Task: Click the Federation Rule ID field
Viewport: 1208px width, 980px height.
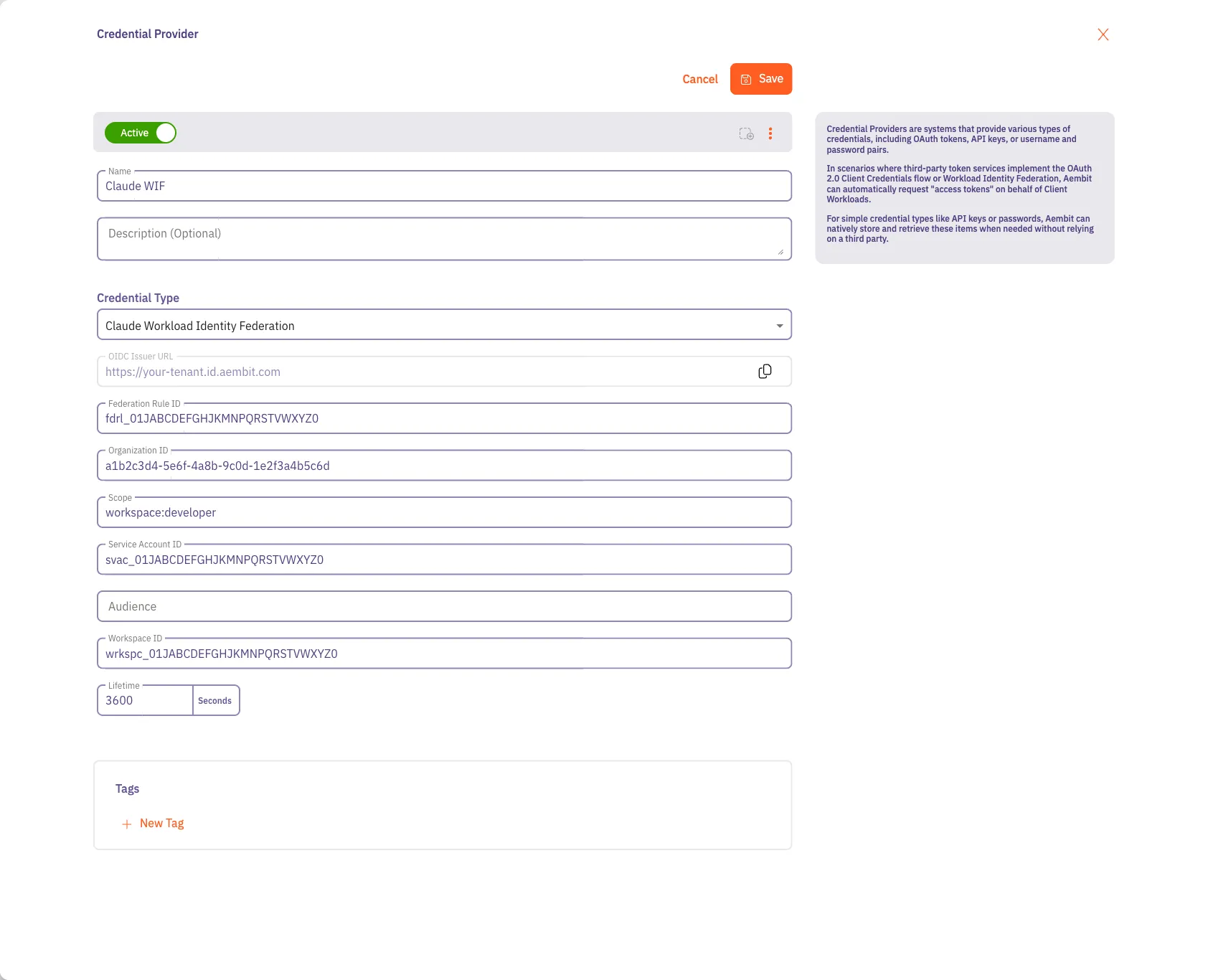Action: [x=444, y=418]
